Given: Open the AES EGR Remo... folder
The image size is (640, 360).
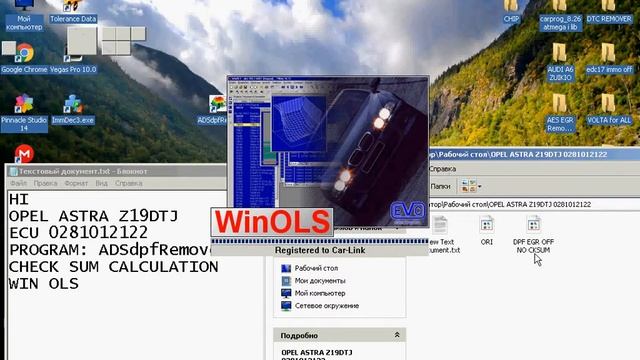Looking at the screenshot, I should (560, 113).
